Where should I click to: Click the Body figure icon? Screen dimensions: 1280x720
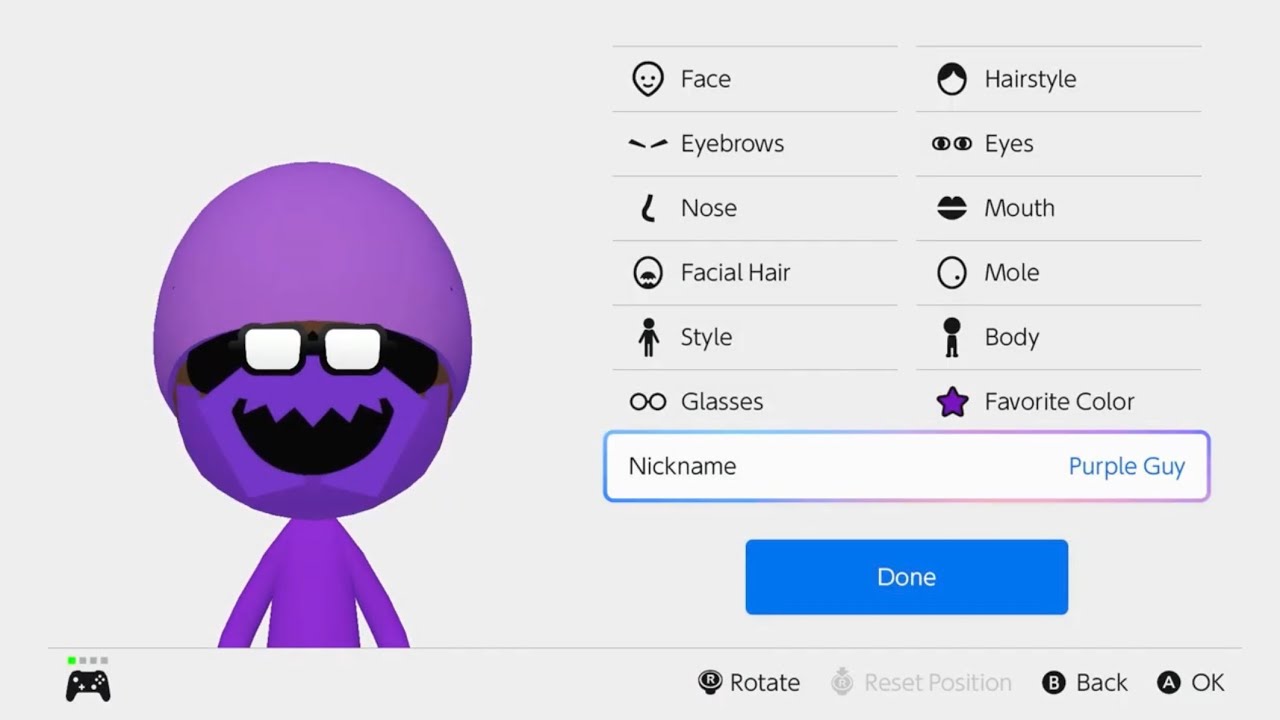952,337
